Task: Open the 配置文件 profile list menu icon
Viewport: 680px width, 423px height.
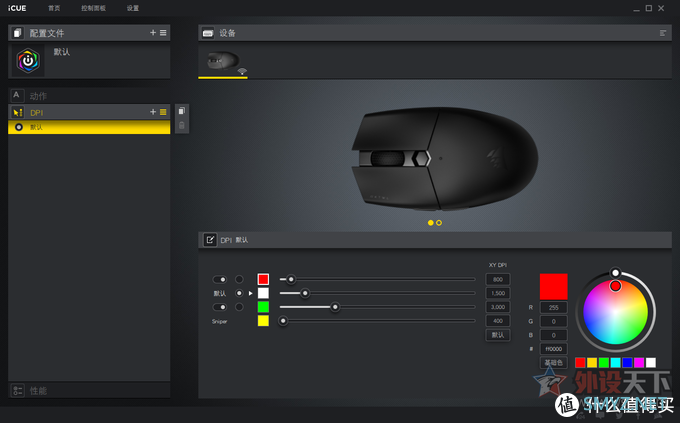Action: pos(163,33)
